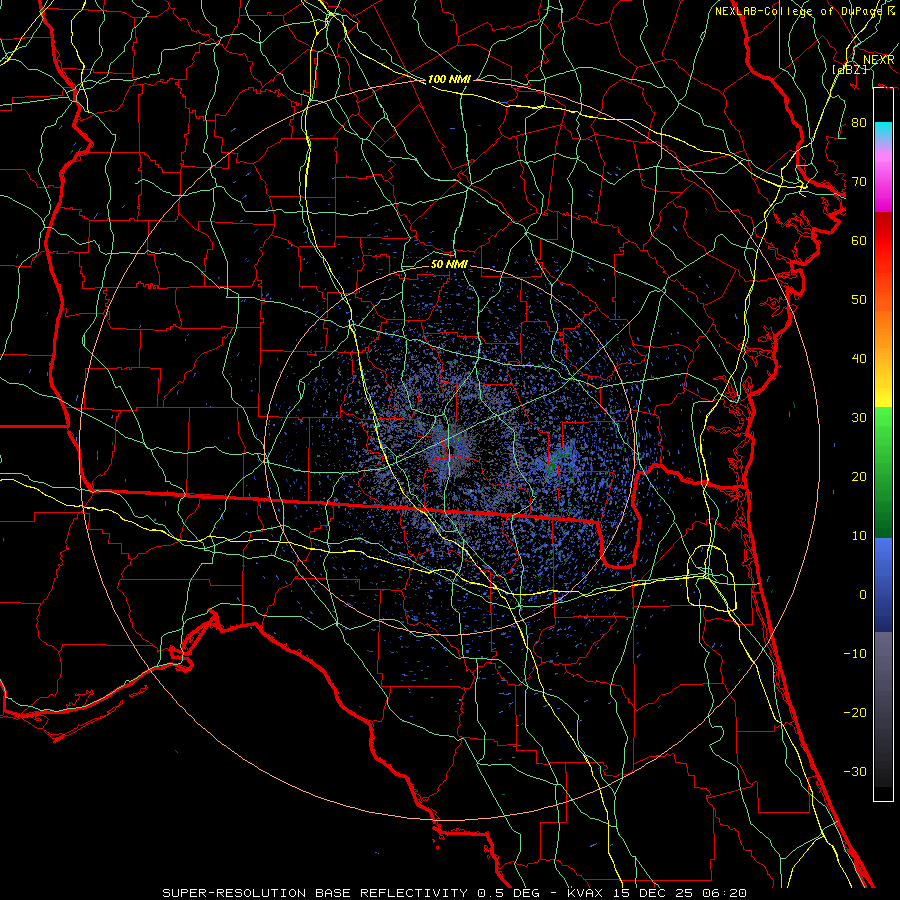Click the 70 value on the dBZ scale

pyautogui.click(x=859, y=182)
